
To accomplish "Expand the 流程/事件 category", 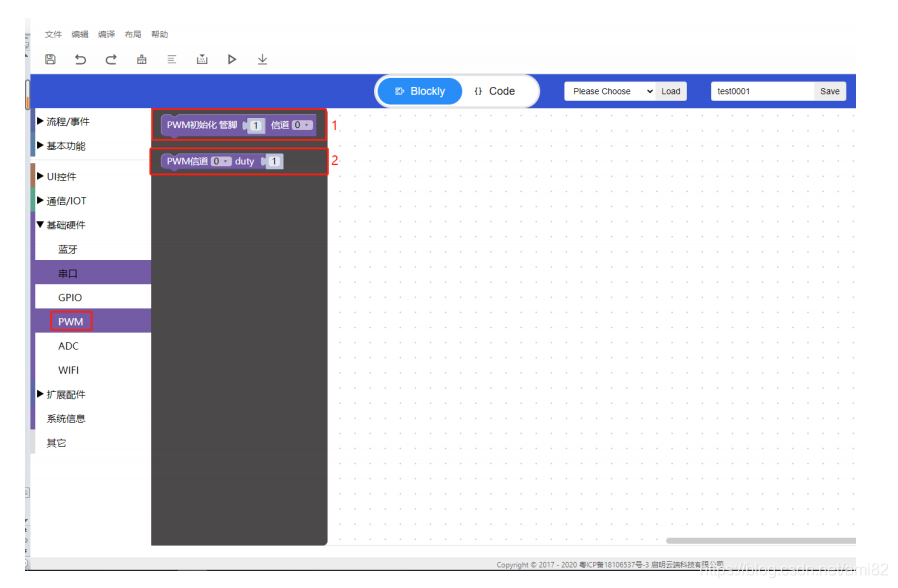I will 92,121.
